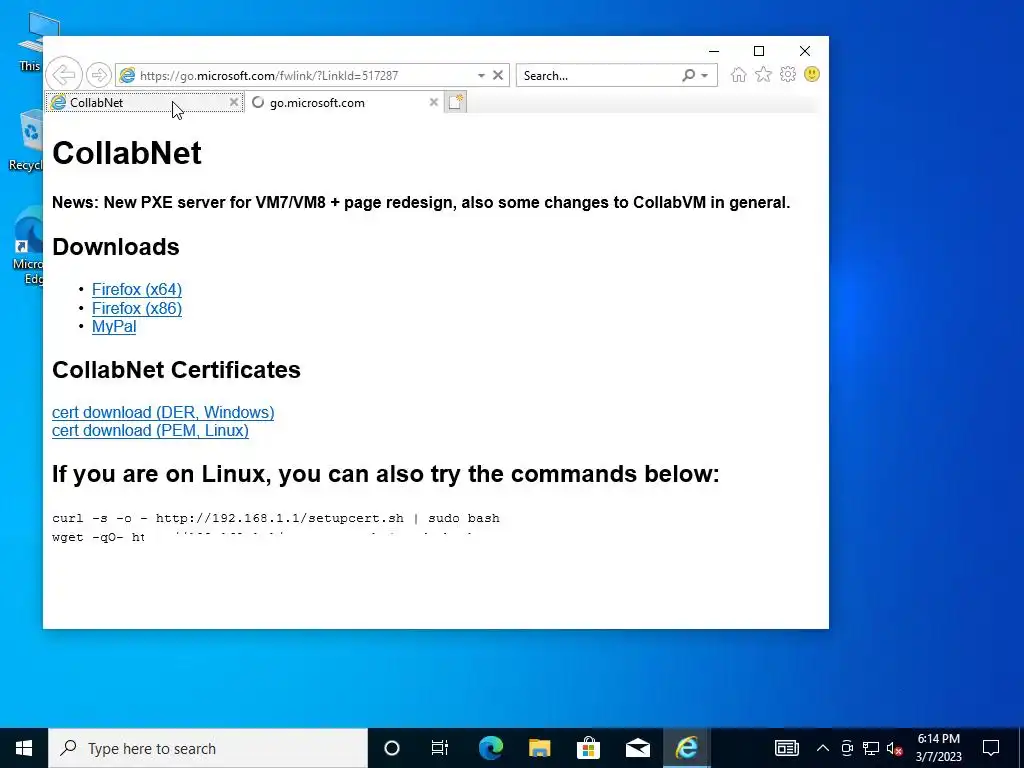The image size is (1024, 768).
Task: Open File Explorer from taskbar
Action: (539, 748)
